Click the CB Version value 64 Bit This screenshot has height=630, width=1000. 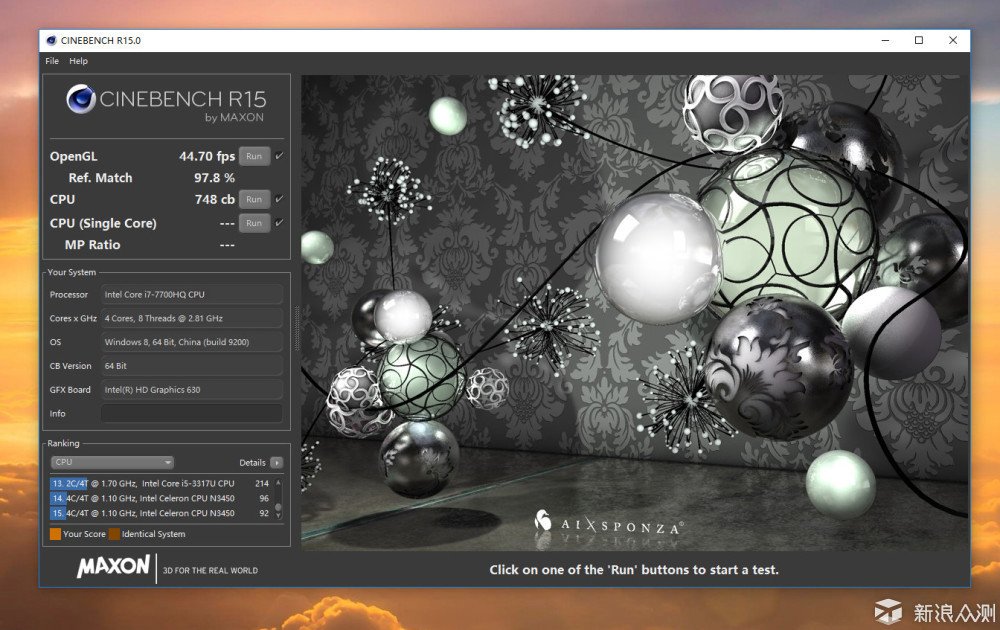pyautogui.click(x=191, y=366)
